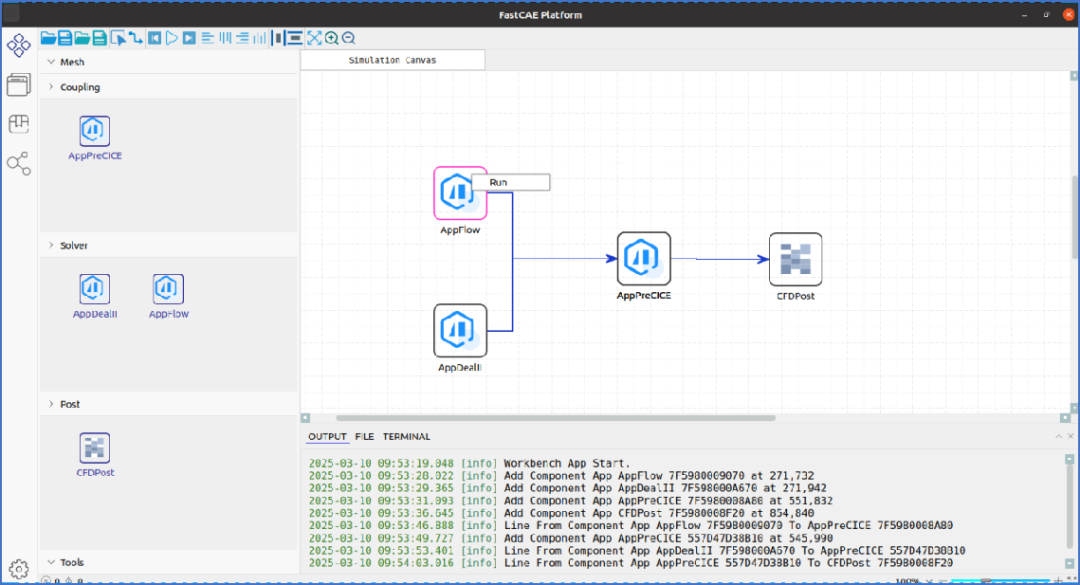
Task: Open settings via the gear icon
Action: tap(19, 569)
